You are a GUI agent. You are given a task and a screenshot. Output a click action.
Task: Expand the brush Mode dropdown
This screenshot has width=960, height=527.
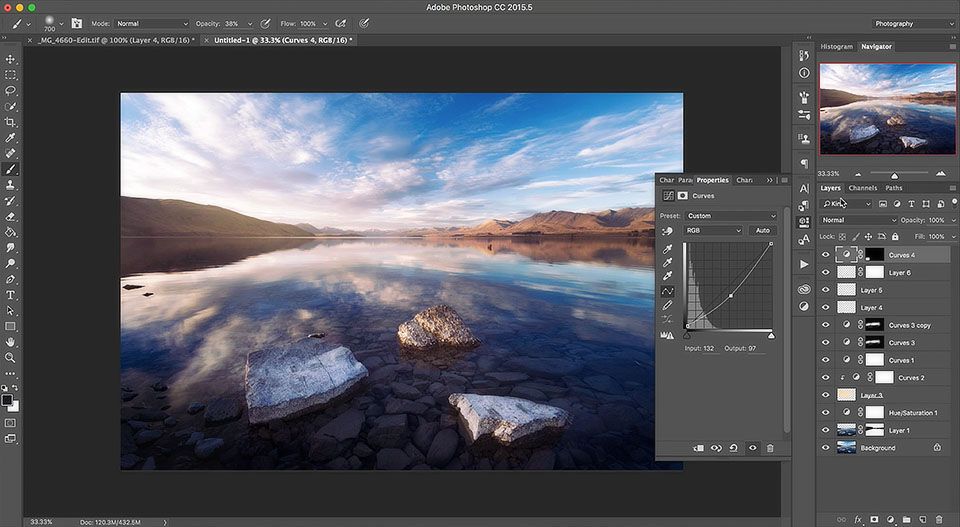click(x=151, y=23)
